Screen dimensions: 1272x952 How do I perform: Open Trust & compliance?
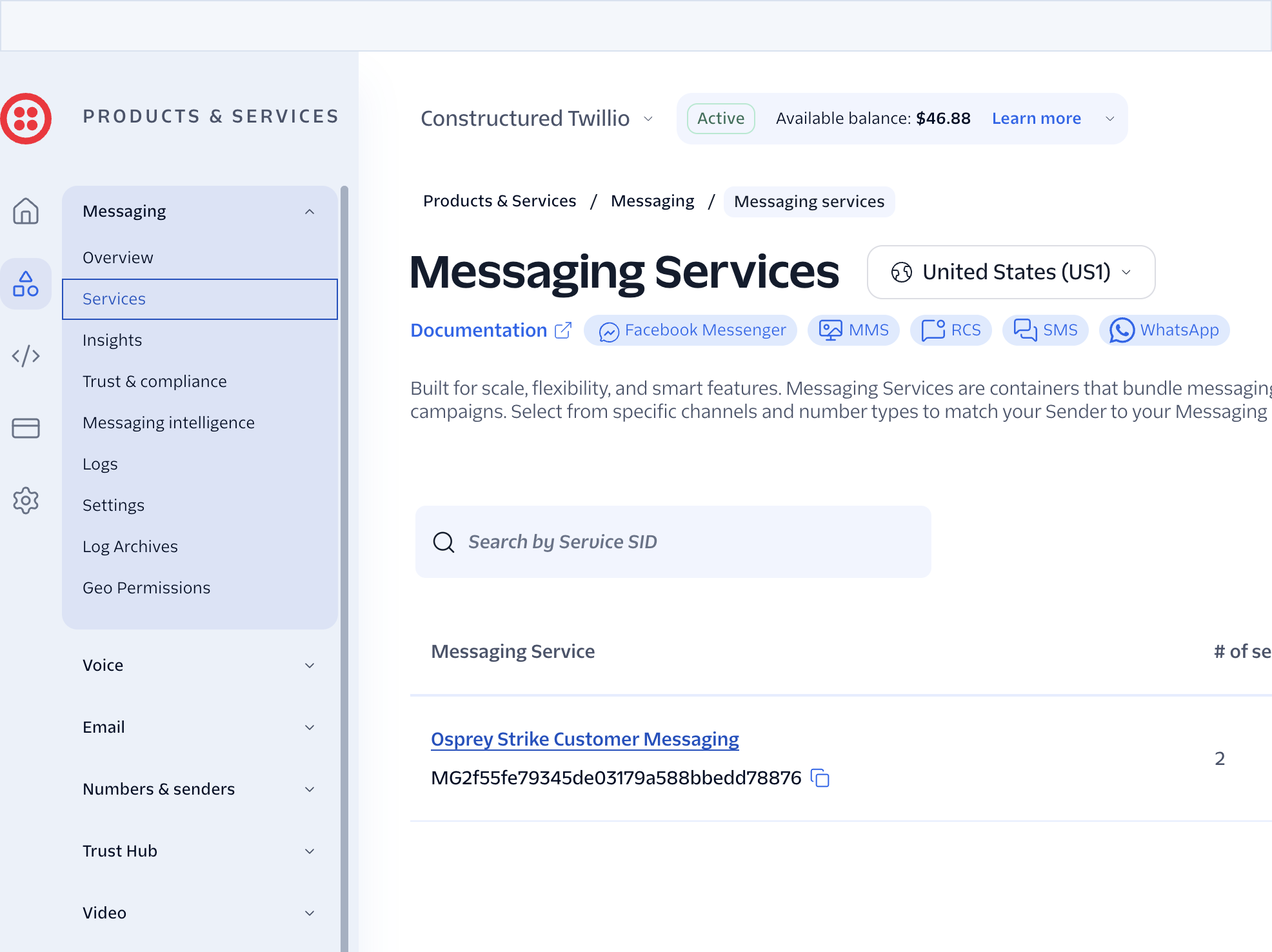pos(200,381)
